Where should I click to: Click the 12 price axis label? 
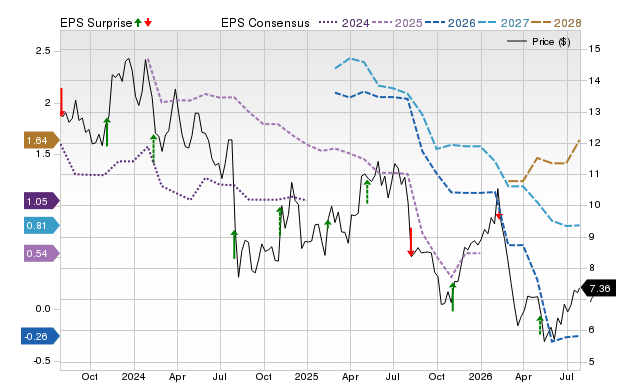tap(594, 142)
